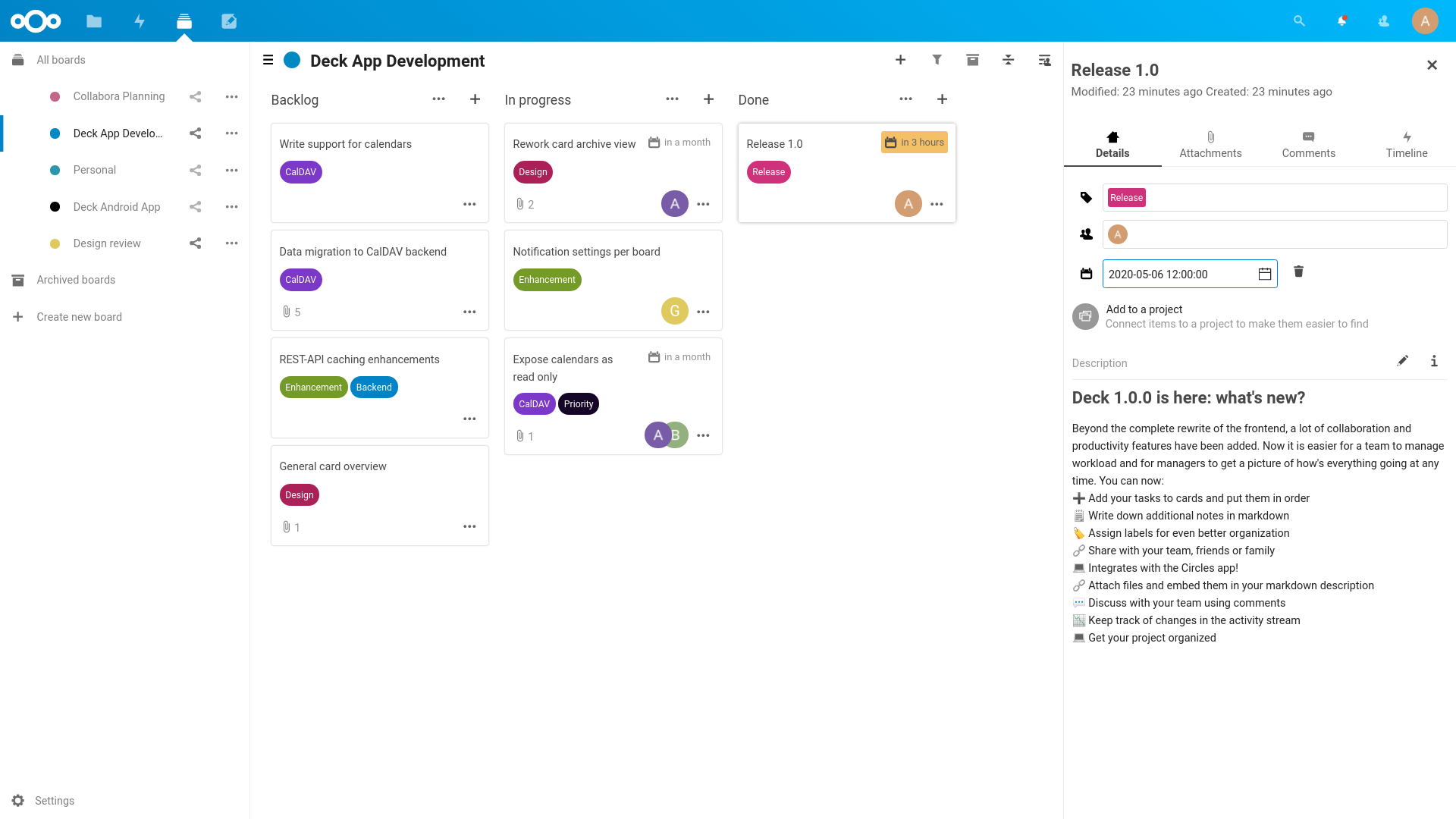The image size is (1456, 819).
Task: Open the Timeline tab for Release 1.0
Action: (1406, 144)
